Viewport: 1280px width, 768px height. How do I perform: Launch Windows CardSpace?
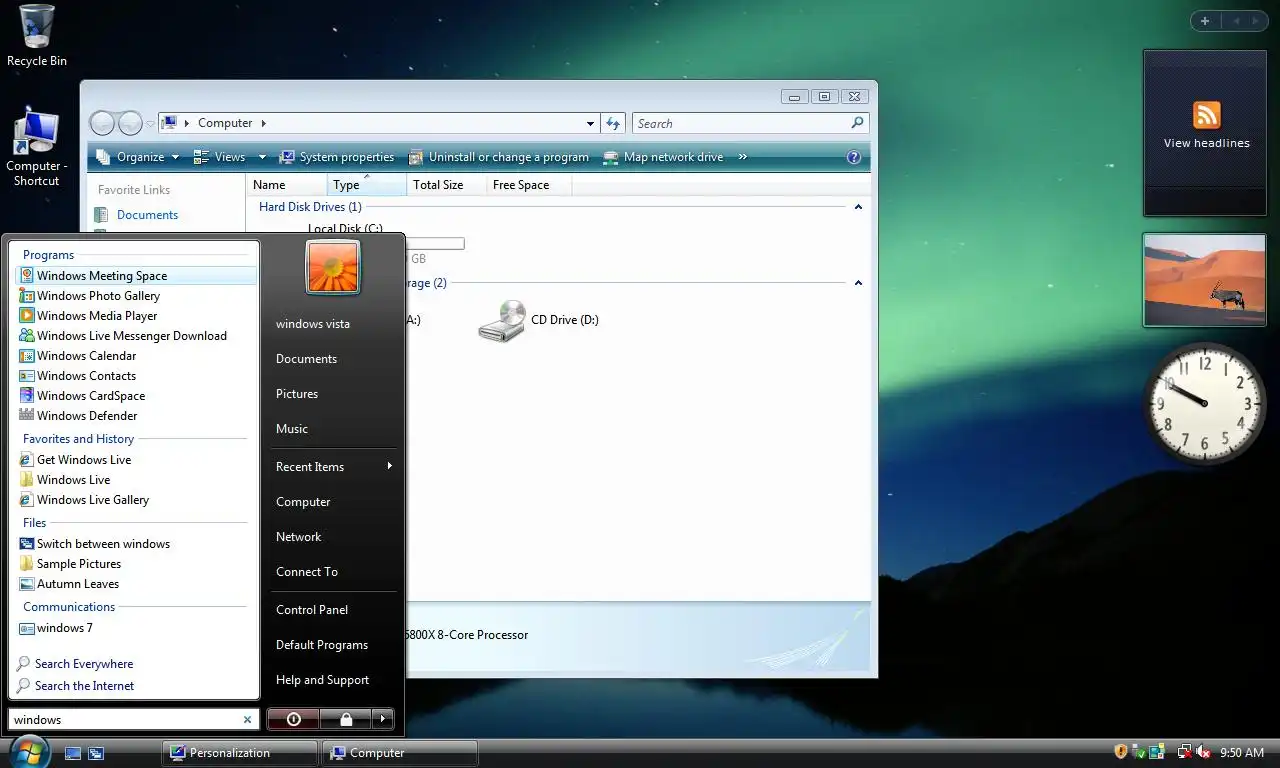click(x=137, y=396)
